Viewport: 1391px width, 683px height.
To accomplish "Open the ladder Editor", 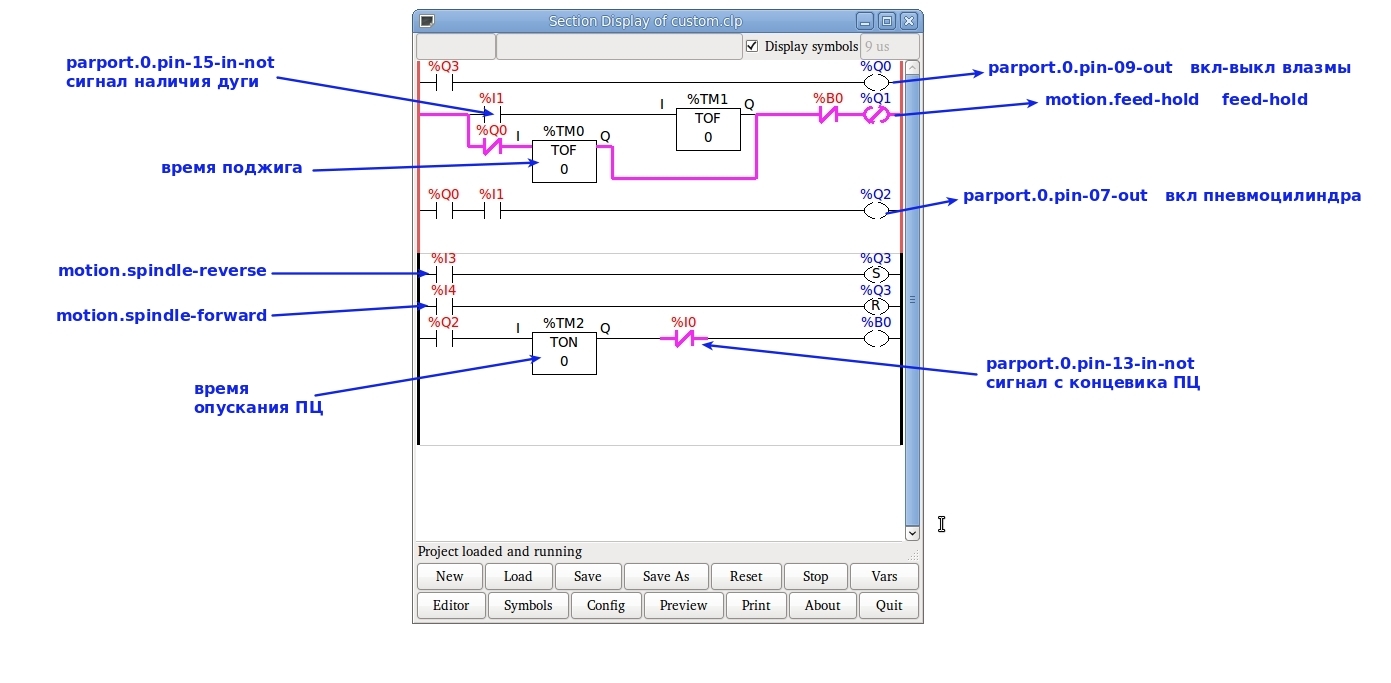I will (x=451, y=605).
